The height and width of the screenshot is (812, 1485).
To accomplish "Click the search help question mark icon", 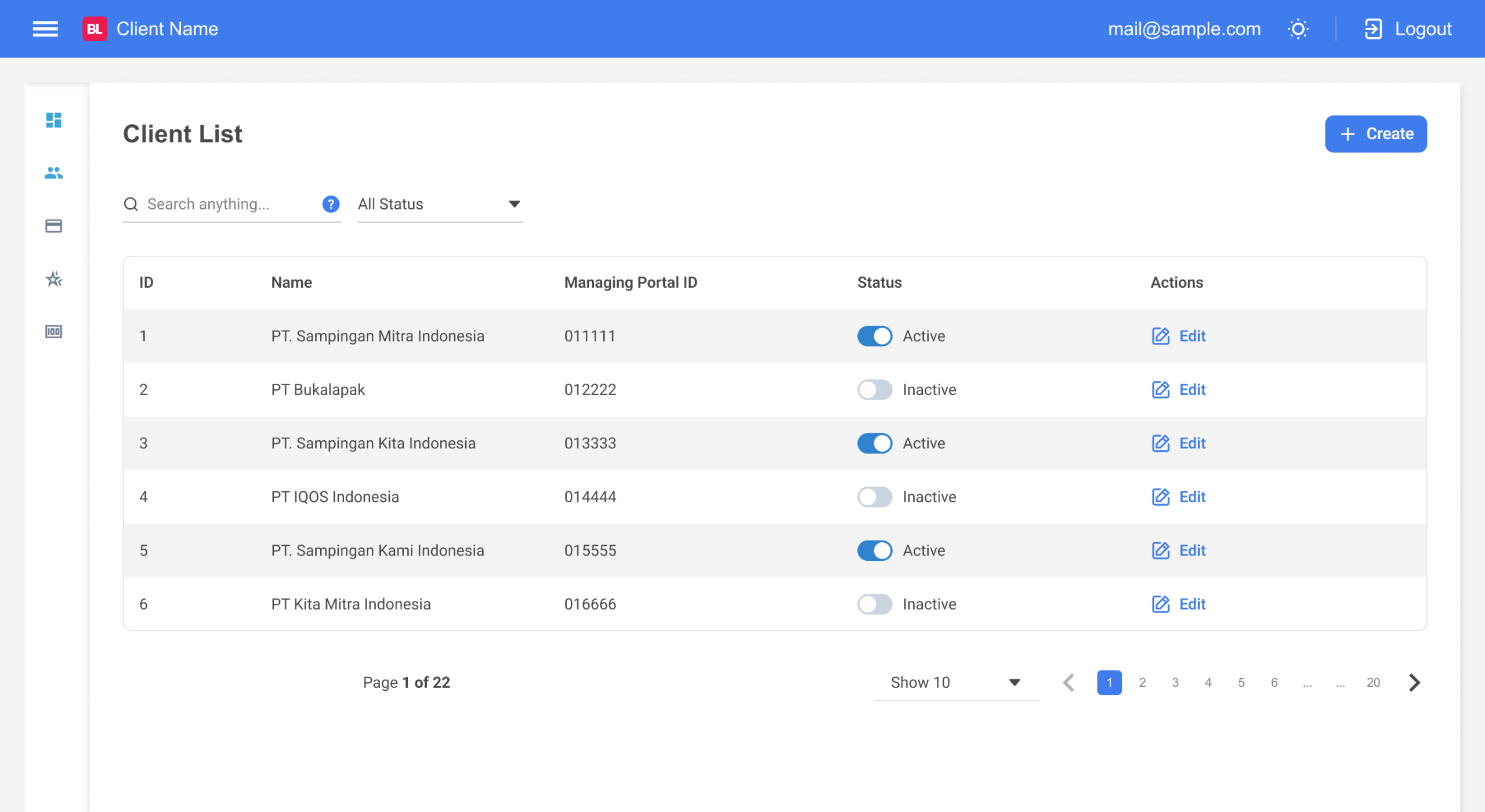I will click(x=331, y=204).
